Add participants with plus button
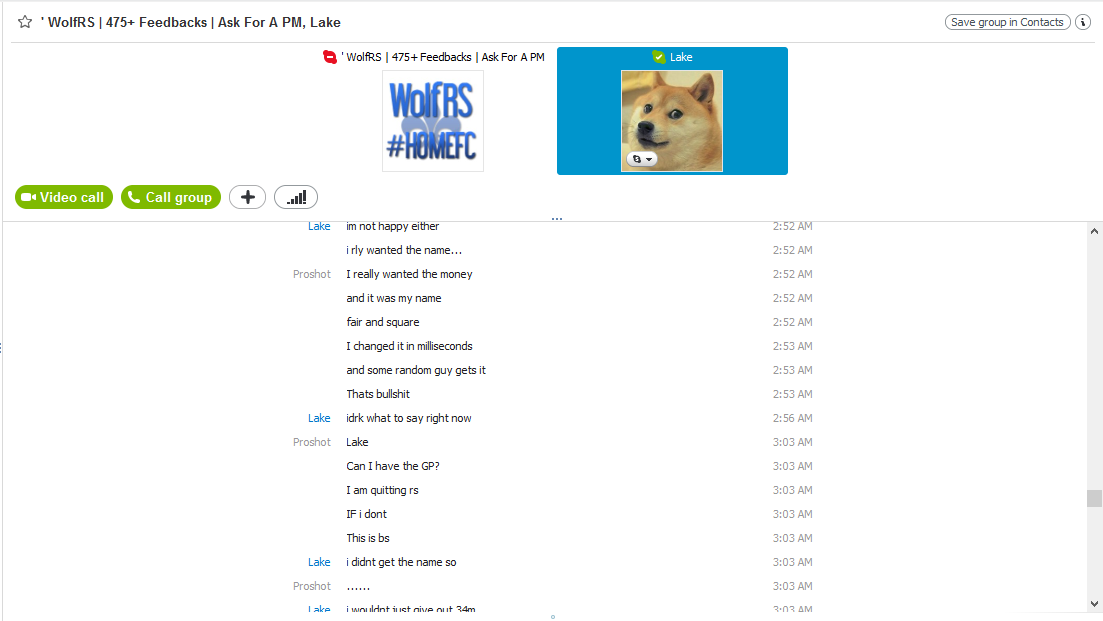Image resolution: width=1103 pixels, height=621 pixels. coord(248,198)
